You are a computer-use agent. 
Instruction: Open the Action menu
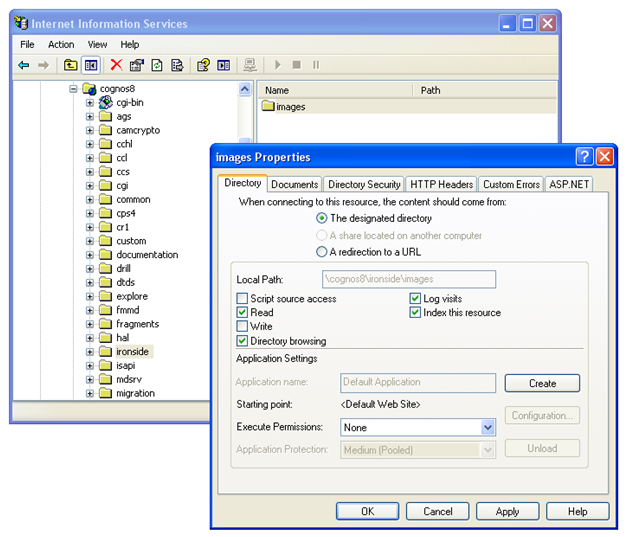61,44
